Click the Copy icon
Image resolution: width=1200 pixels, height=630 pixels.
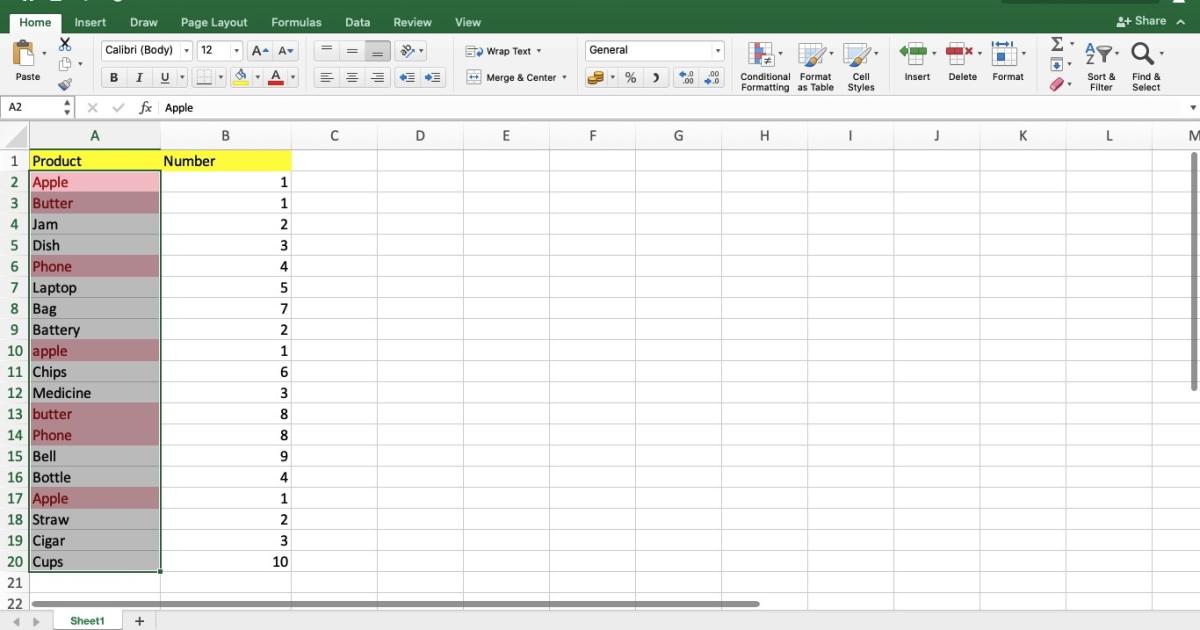pos(65,65)
